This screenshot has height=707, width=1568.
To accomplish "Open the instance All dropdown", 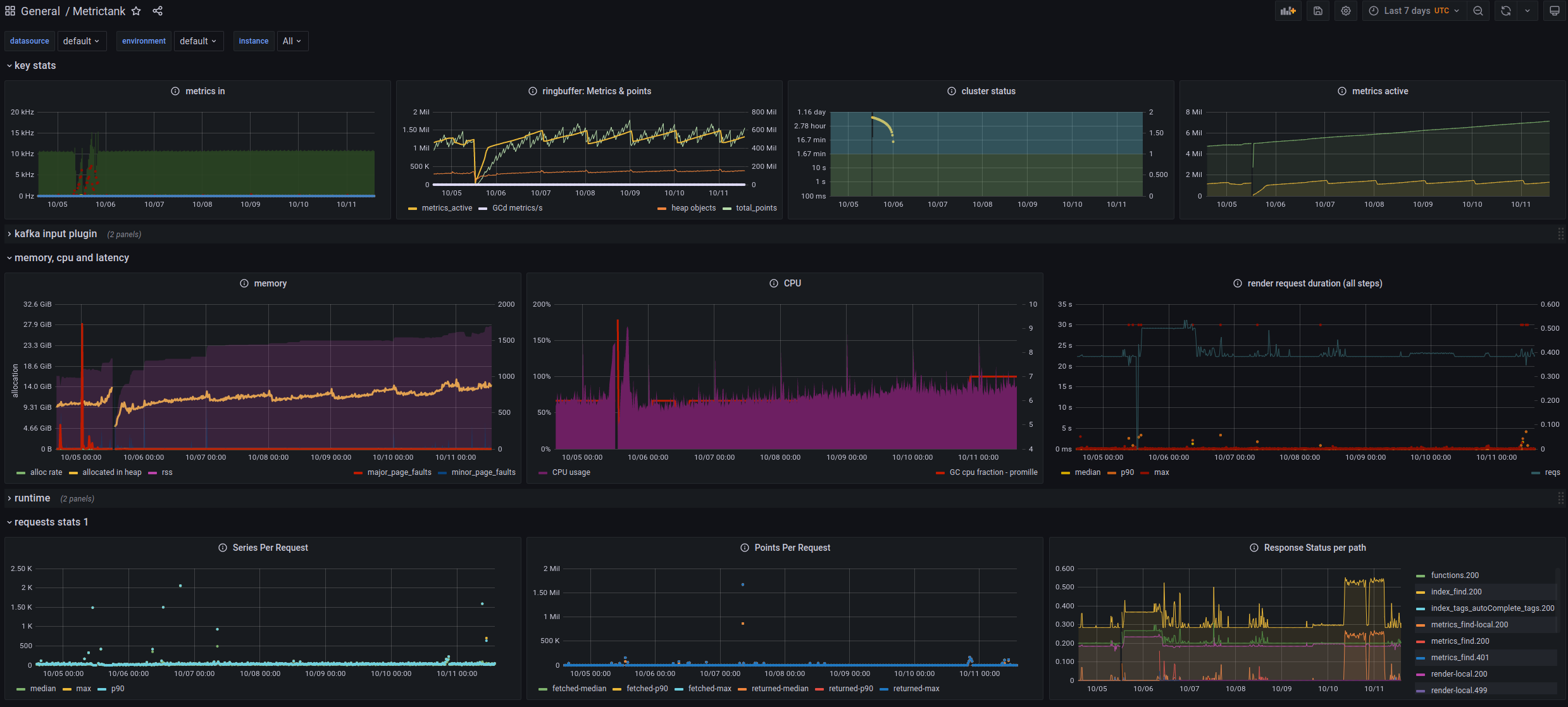I will coord(292,40).
